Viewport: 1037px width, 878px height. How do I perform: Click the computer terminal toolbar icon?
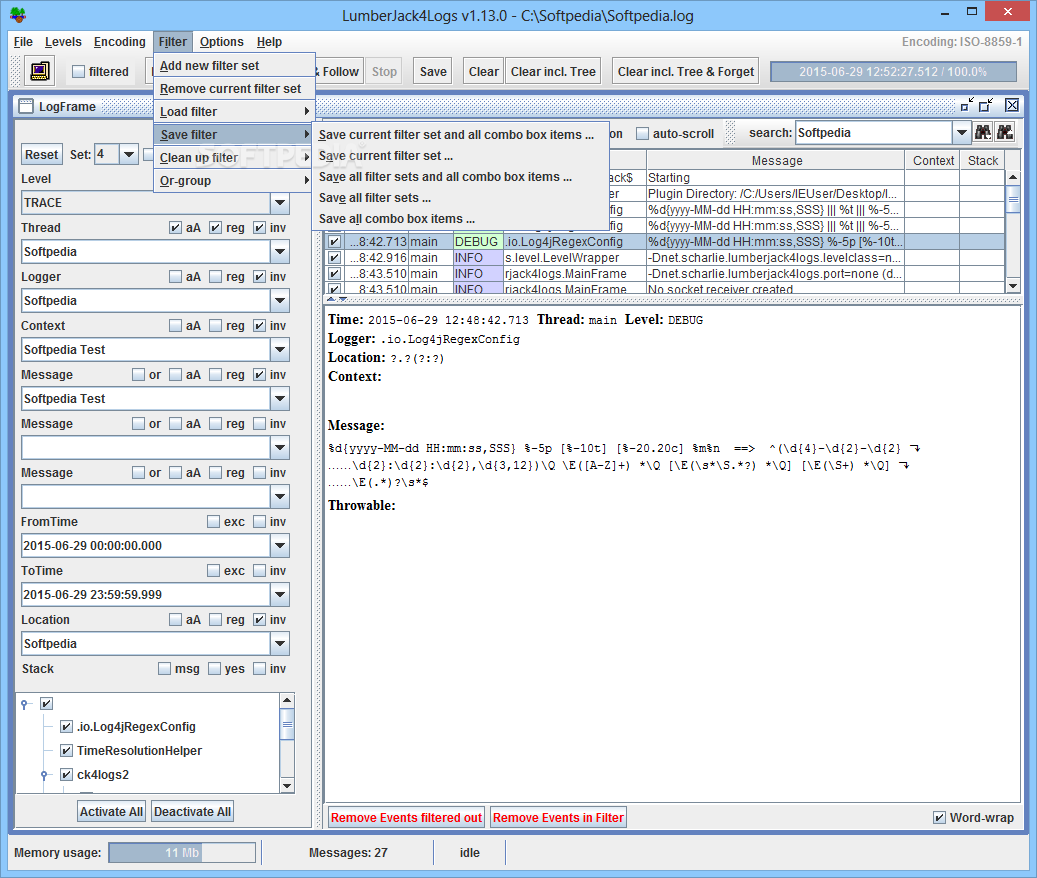[x=40, y=71]
